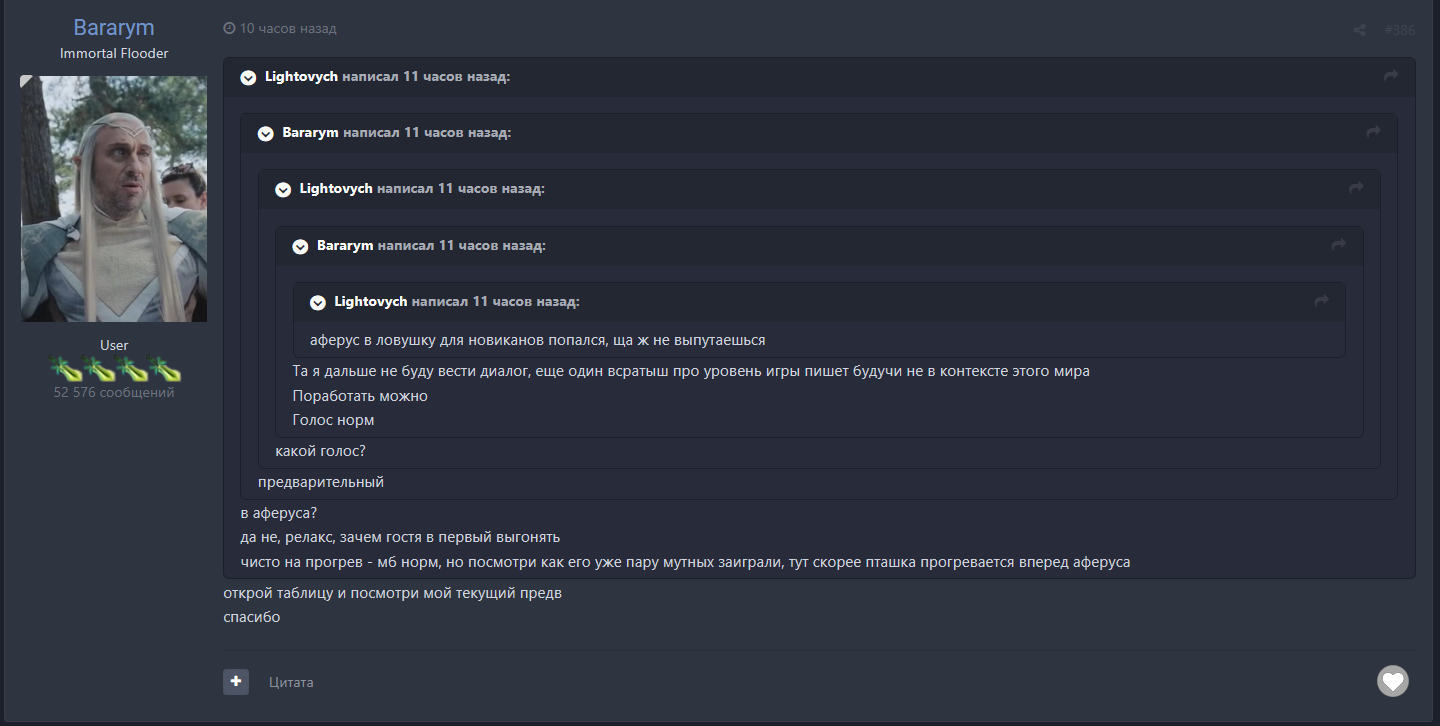
Task: Go to the outermost Lightovych quoted post via arrow
Action: coord(1390,76)
